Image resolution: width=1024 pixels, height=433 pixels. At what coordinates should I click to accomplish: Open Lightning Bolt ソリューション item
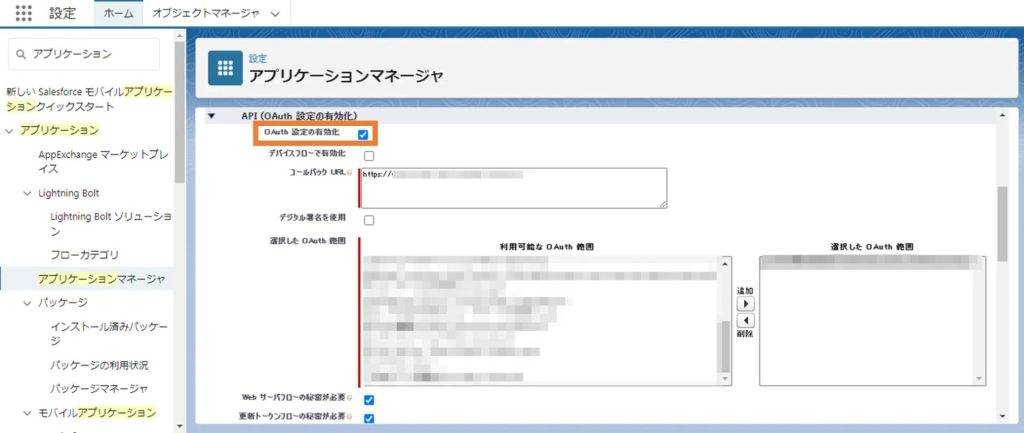pyautogui.click(x=111, y=223)
